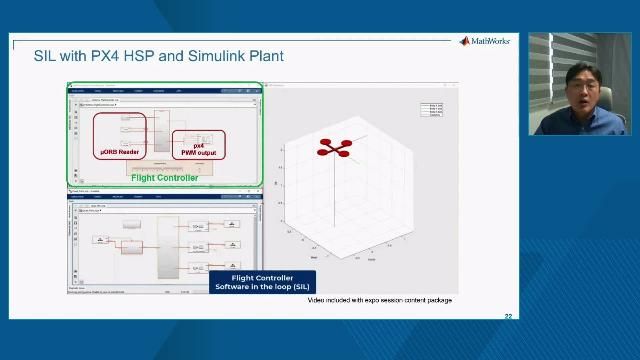Screen dimensions: 640x360
Task: Click the expander arrow ending the Flight Controller breadcrumb bar
Action: 255,104
